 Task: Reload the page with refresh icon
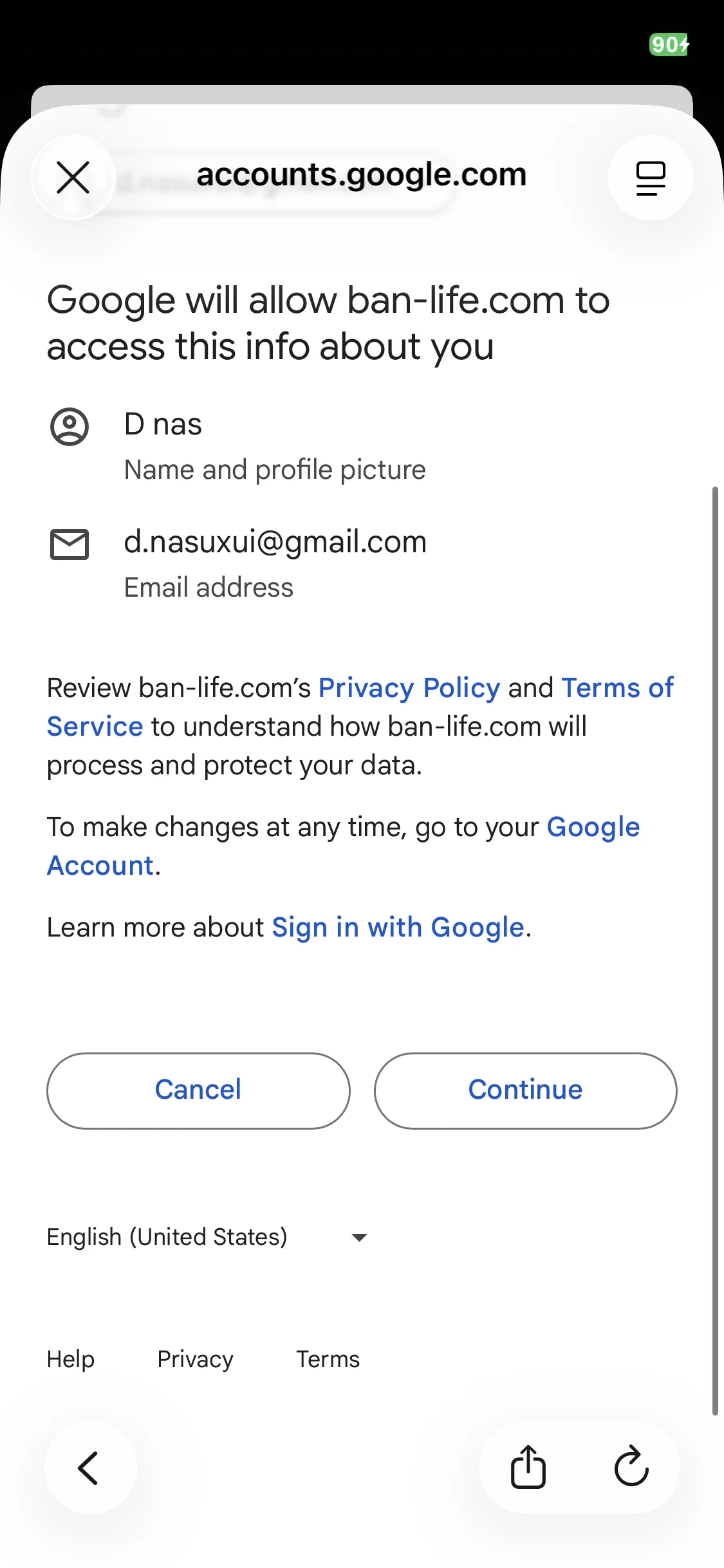pyautogui.click(x=631, y=1468)
